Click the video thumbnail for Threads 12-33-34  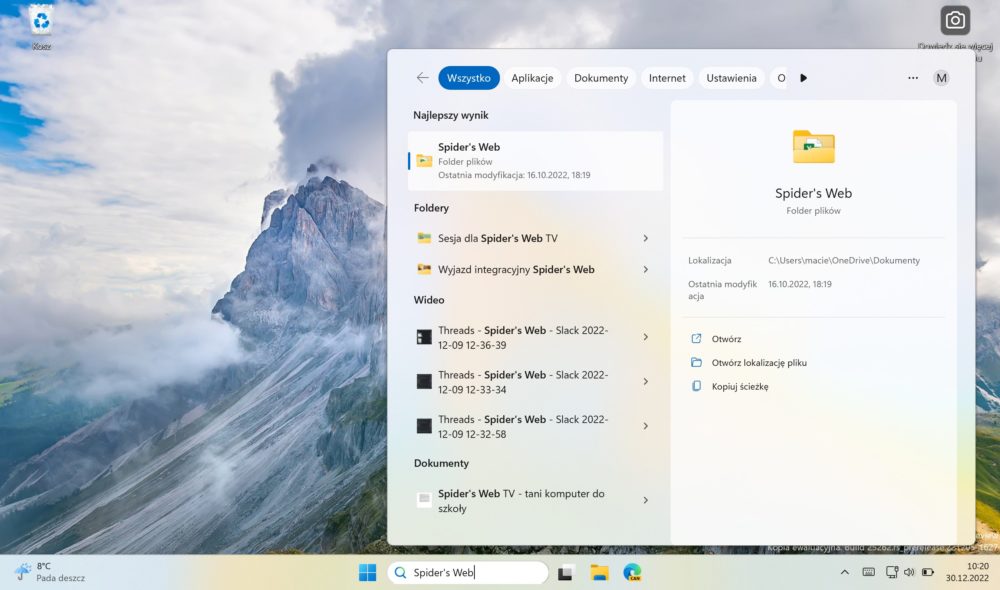point(424,381)
